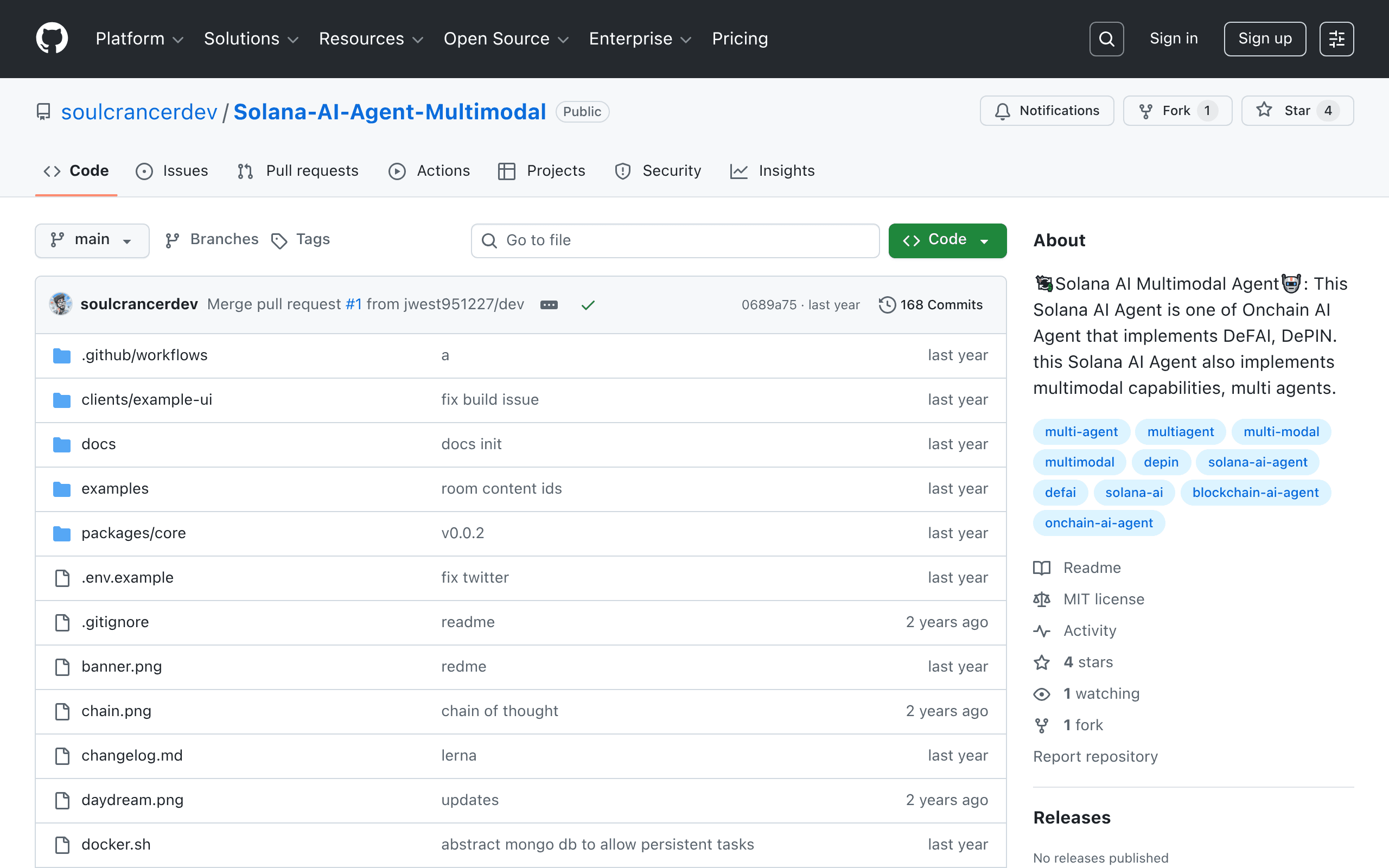
Task: View the green check status icon
Action: tap(588, 305)
